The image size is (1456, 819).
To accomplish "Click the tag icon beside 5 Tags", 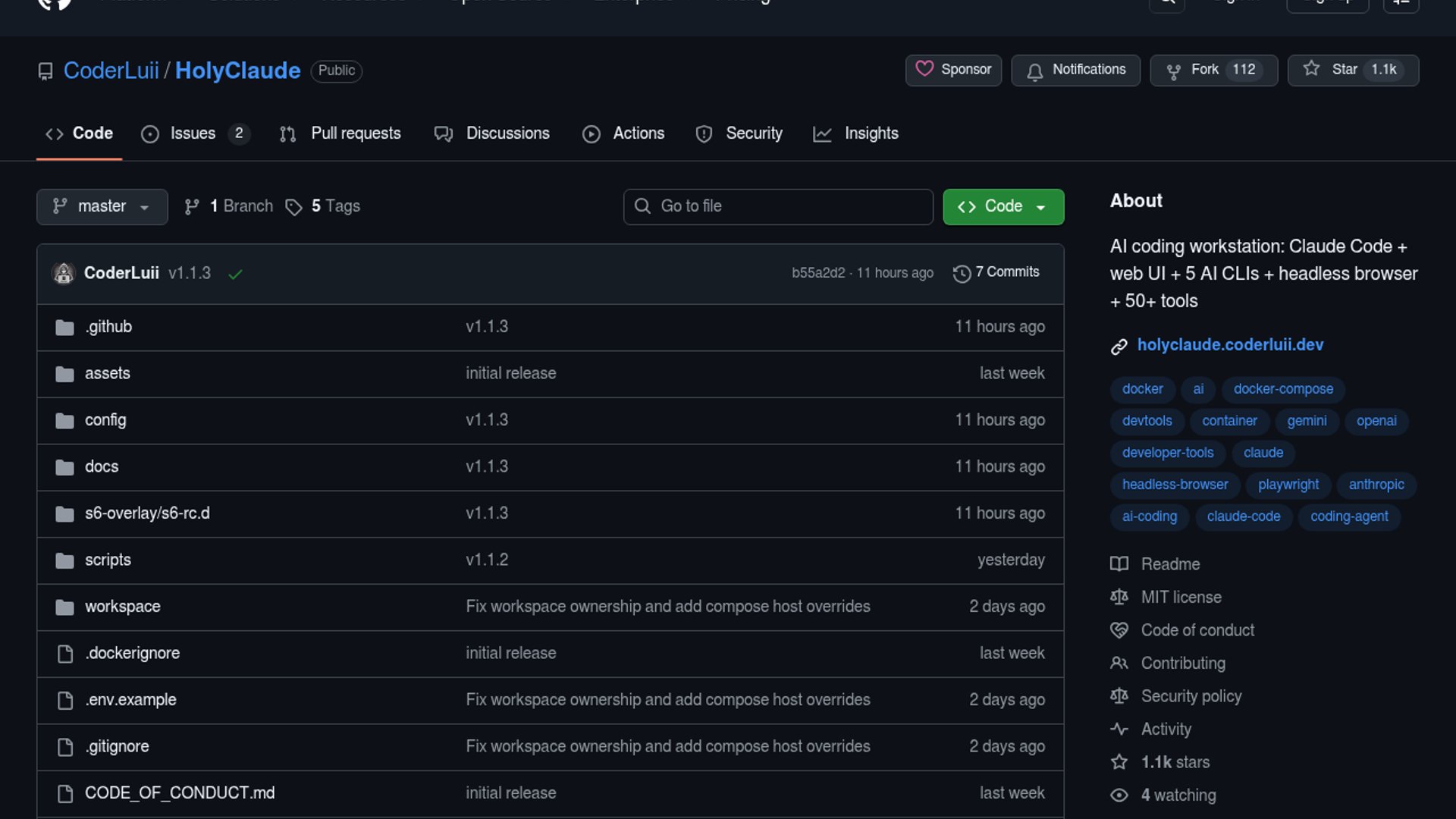I will [x=293, y=207].
